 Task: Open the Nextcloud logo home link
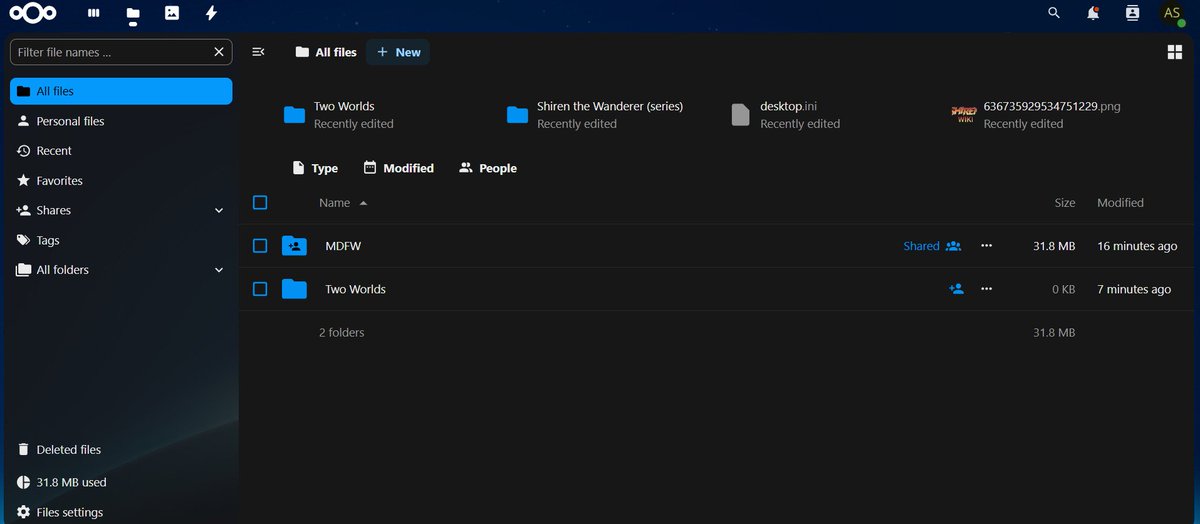33,13
